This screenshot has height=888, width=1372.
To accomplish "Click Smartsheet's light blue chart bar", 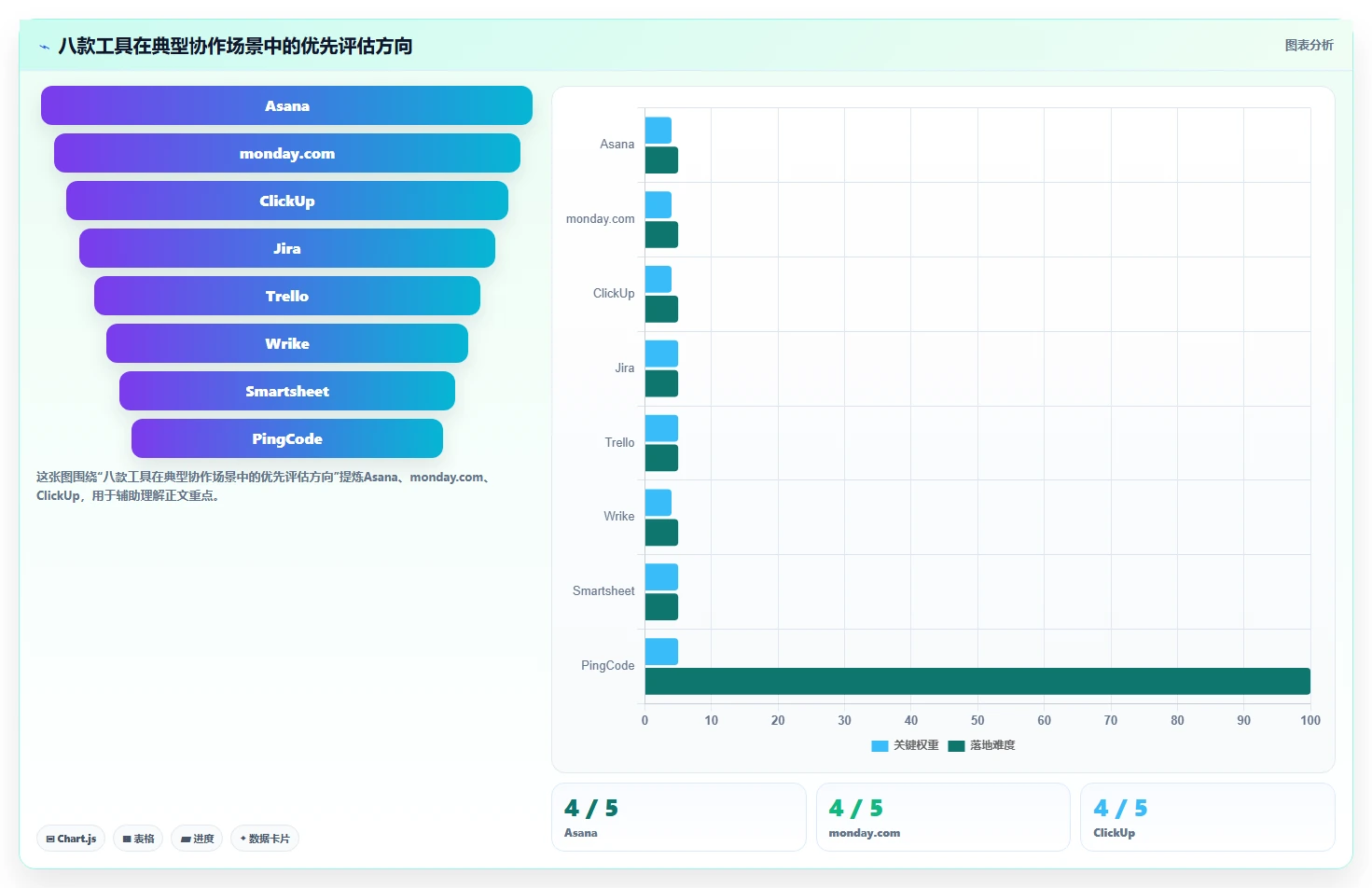I will pyautogui.click(x=661, y=577).
